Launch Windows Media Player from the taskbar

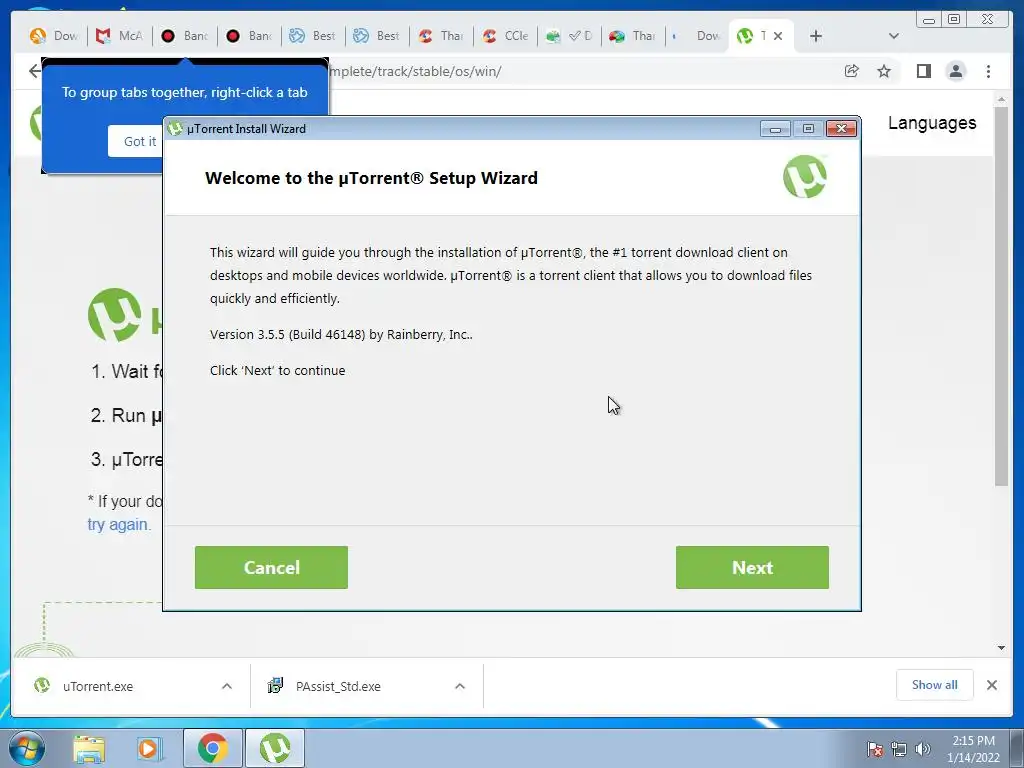[149, 748]
